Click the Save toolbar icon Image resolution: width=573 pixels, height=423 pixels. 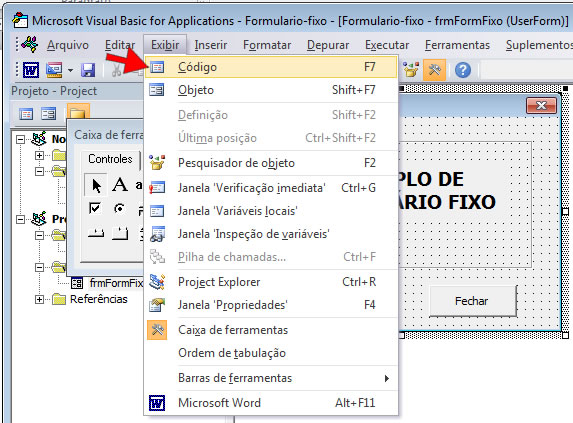coord(88,69)
